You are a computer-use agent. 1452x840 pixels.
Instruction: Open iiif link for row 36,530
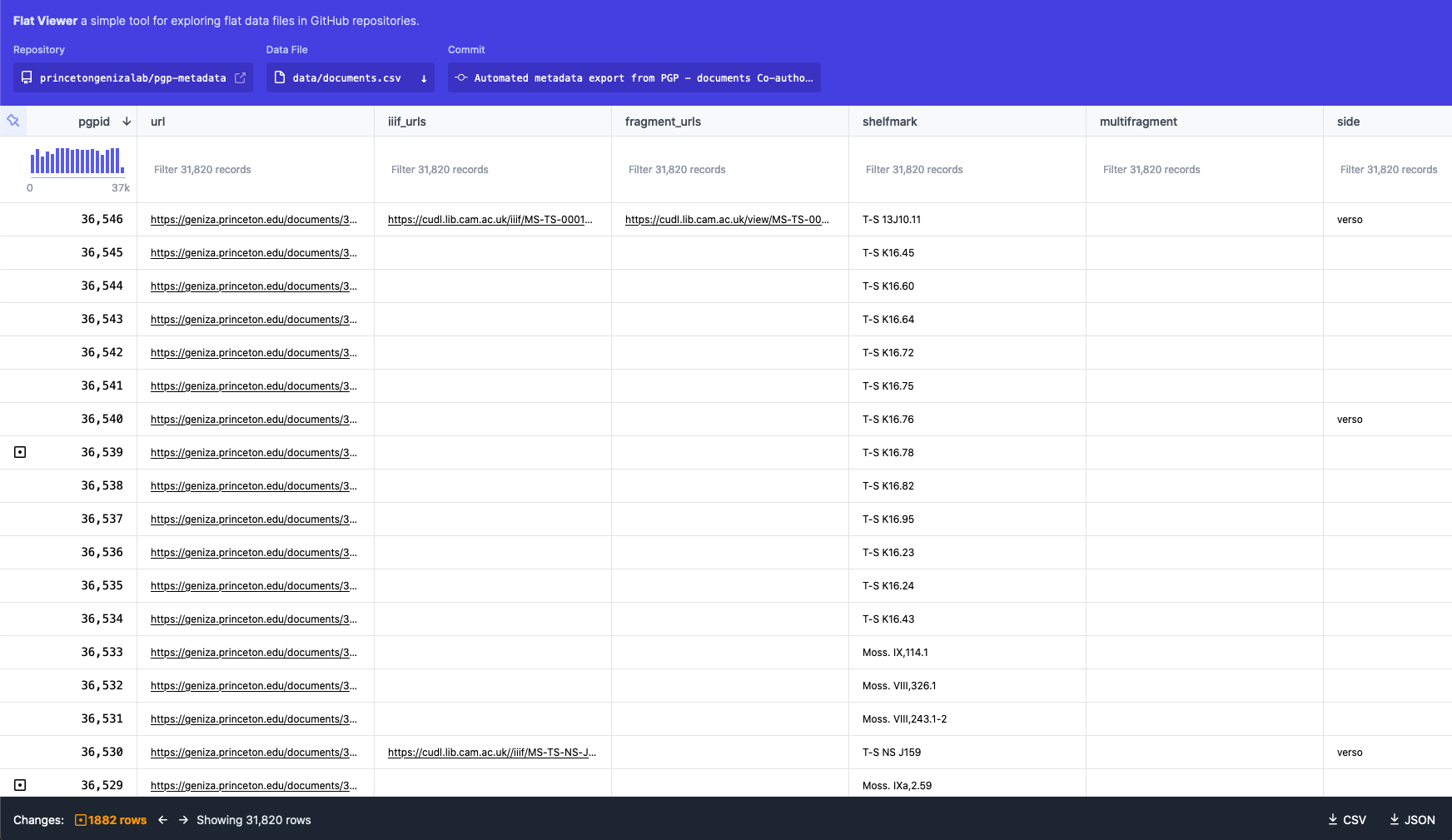click(x=492, y=753)
